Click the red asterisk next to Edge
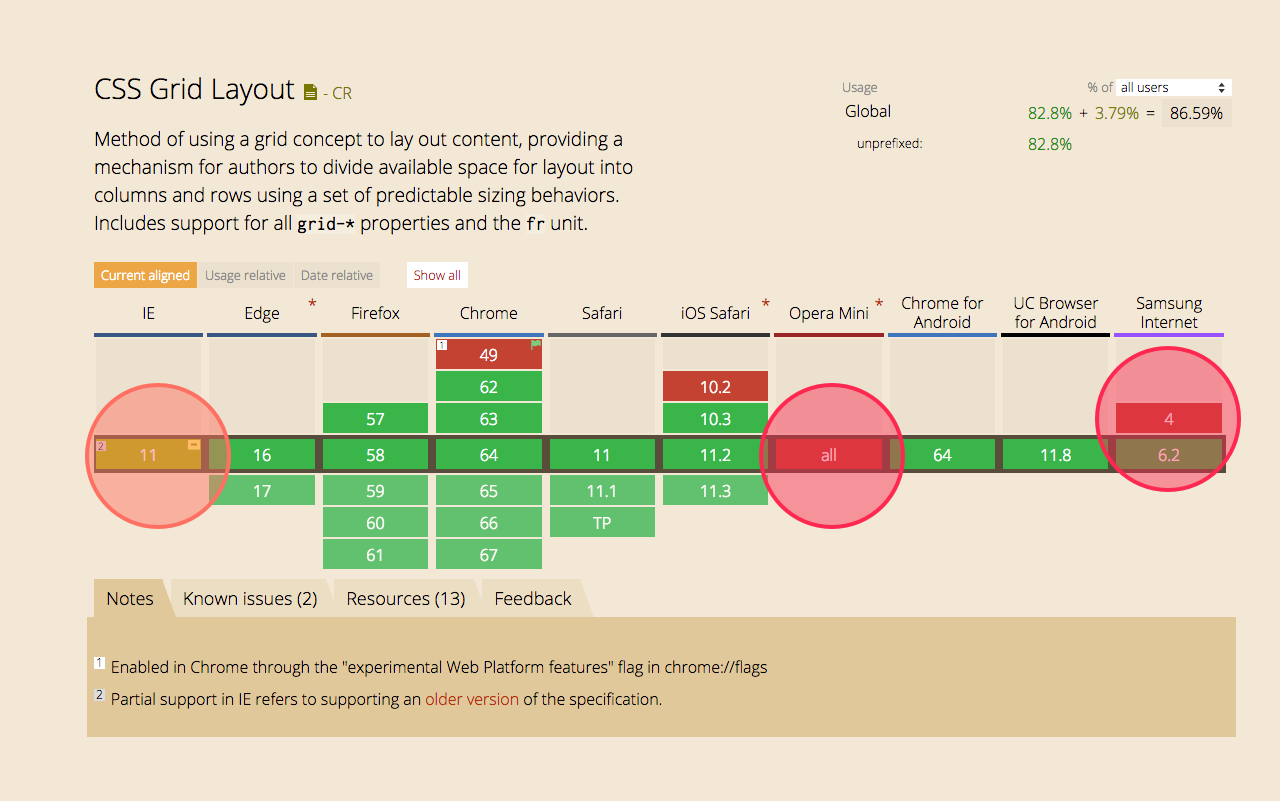The image size is (1280, 801). point(312,304)
